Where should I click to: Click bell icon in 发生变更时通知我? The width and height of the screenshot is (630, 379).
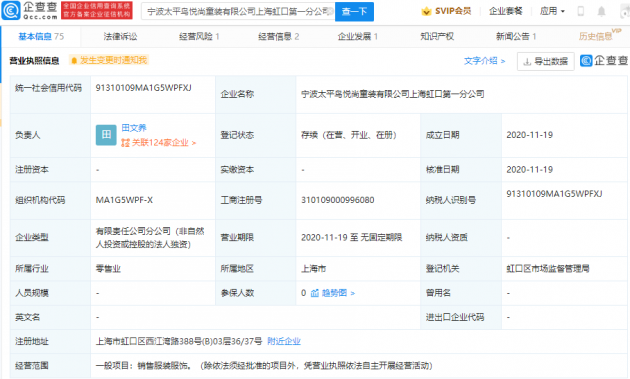(74, 61)
